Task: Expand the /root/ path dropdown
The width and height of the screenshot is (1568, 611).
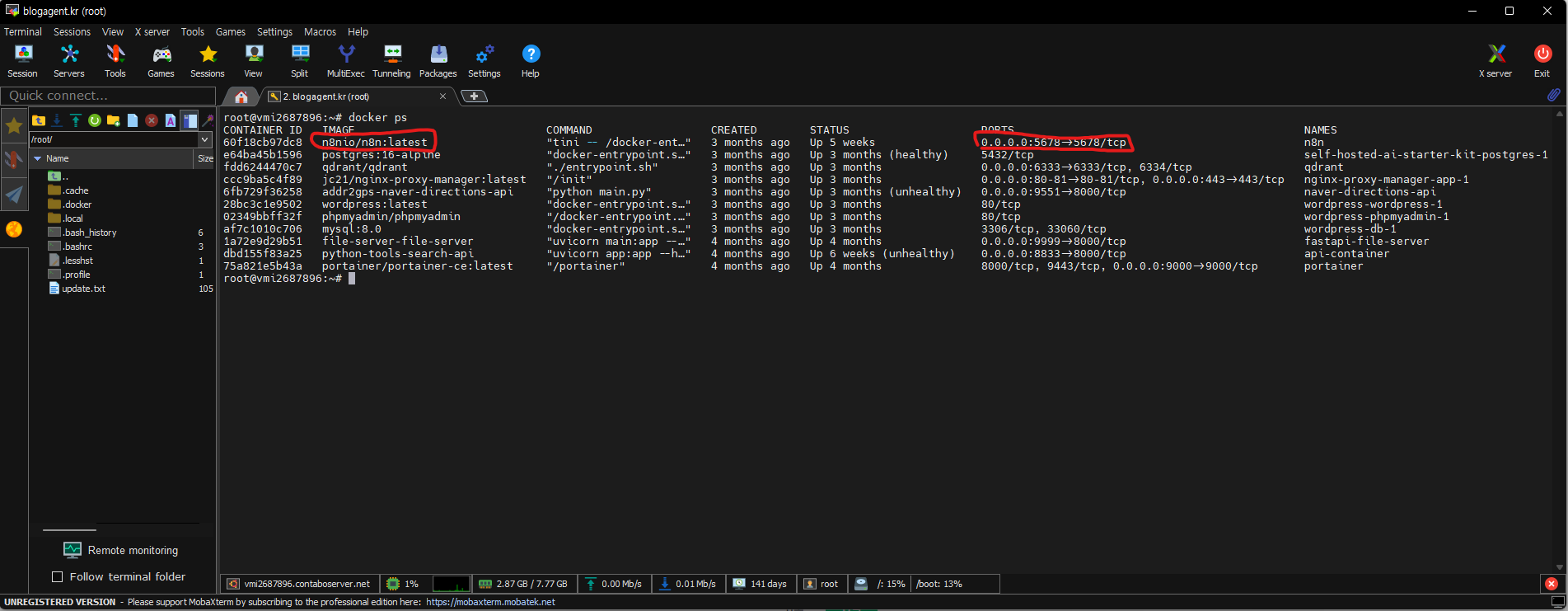Action: click(204, 139)
